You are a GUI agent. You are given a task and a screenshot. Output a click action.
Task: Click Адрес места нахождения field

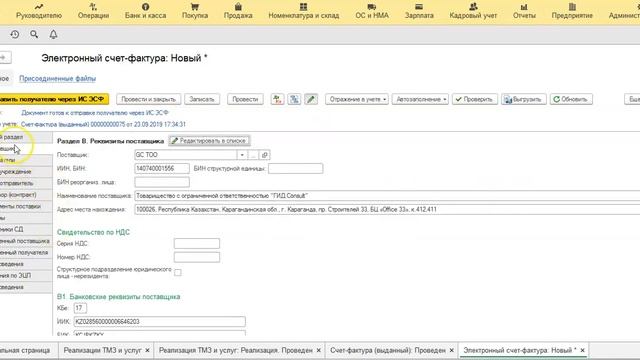pyautogui.click(x=387, y=209)
